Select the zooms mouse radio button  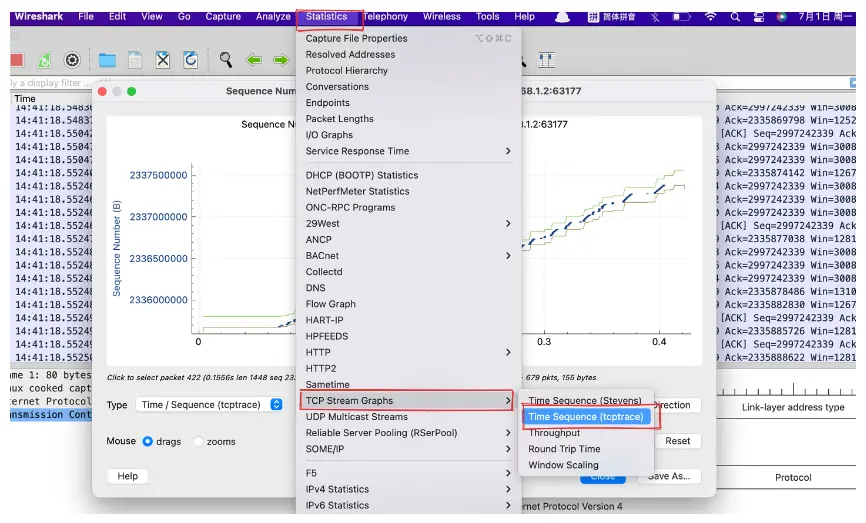click(198, 441)
